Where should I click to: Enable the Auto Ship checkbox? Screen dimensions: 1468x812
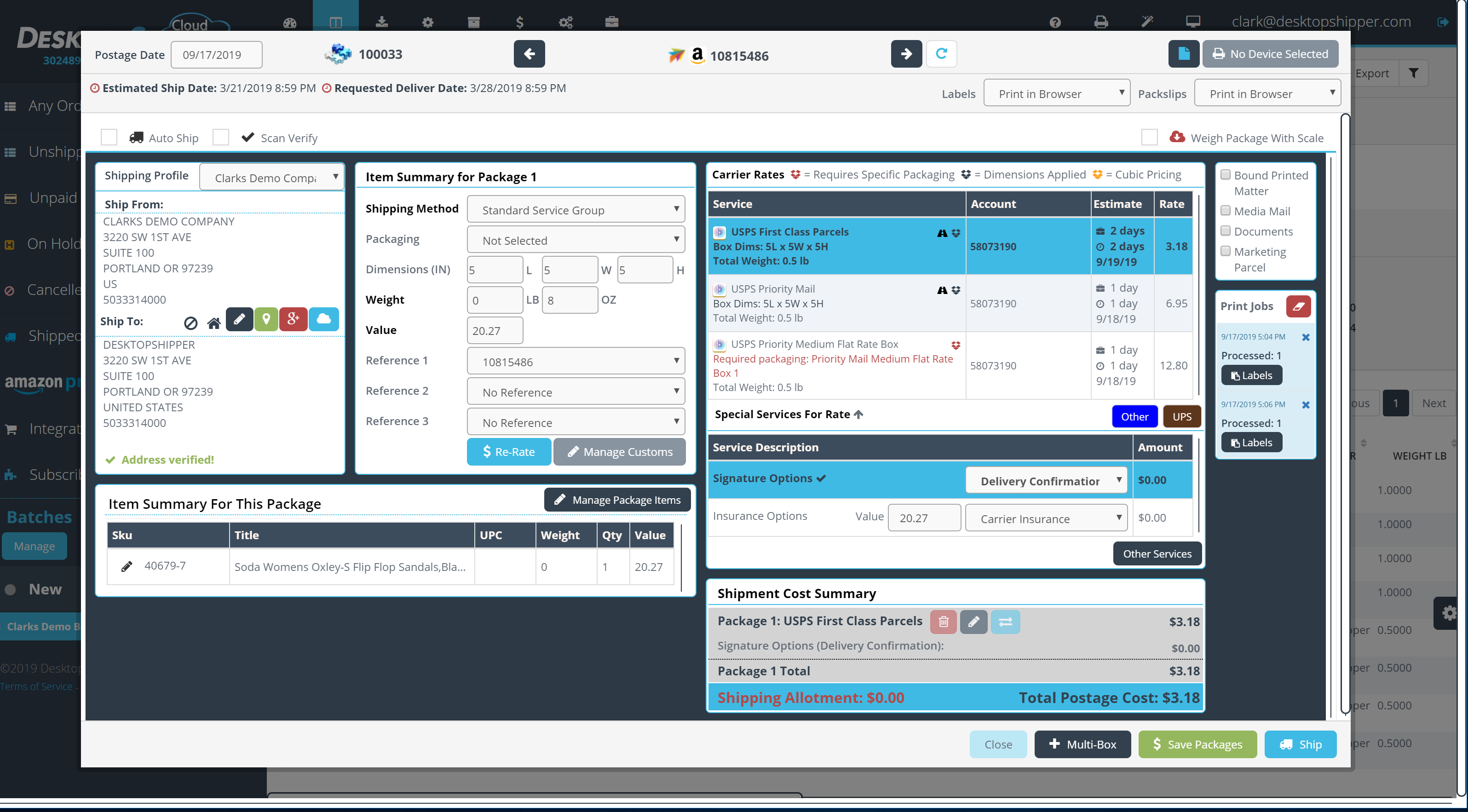(x=109, y=137)
